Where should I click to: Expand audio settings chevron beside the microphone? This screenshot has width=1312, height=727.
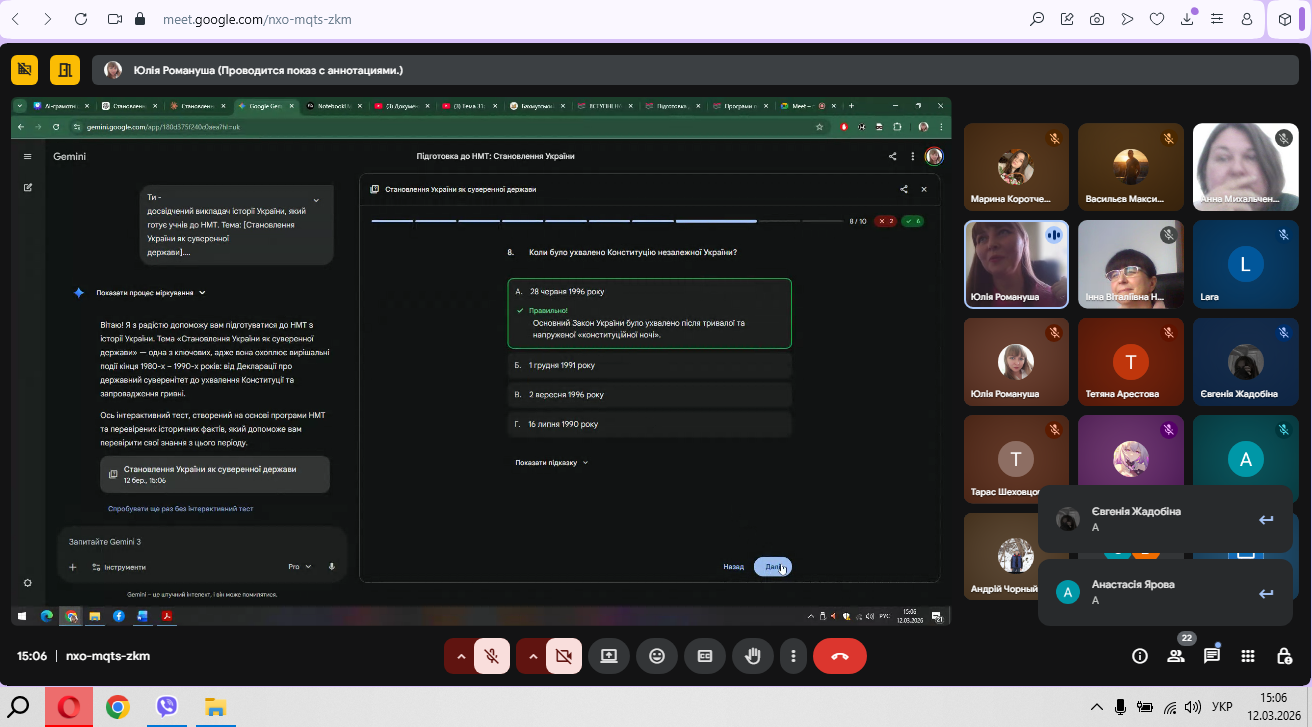click(461, 656)
